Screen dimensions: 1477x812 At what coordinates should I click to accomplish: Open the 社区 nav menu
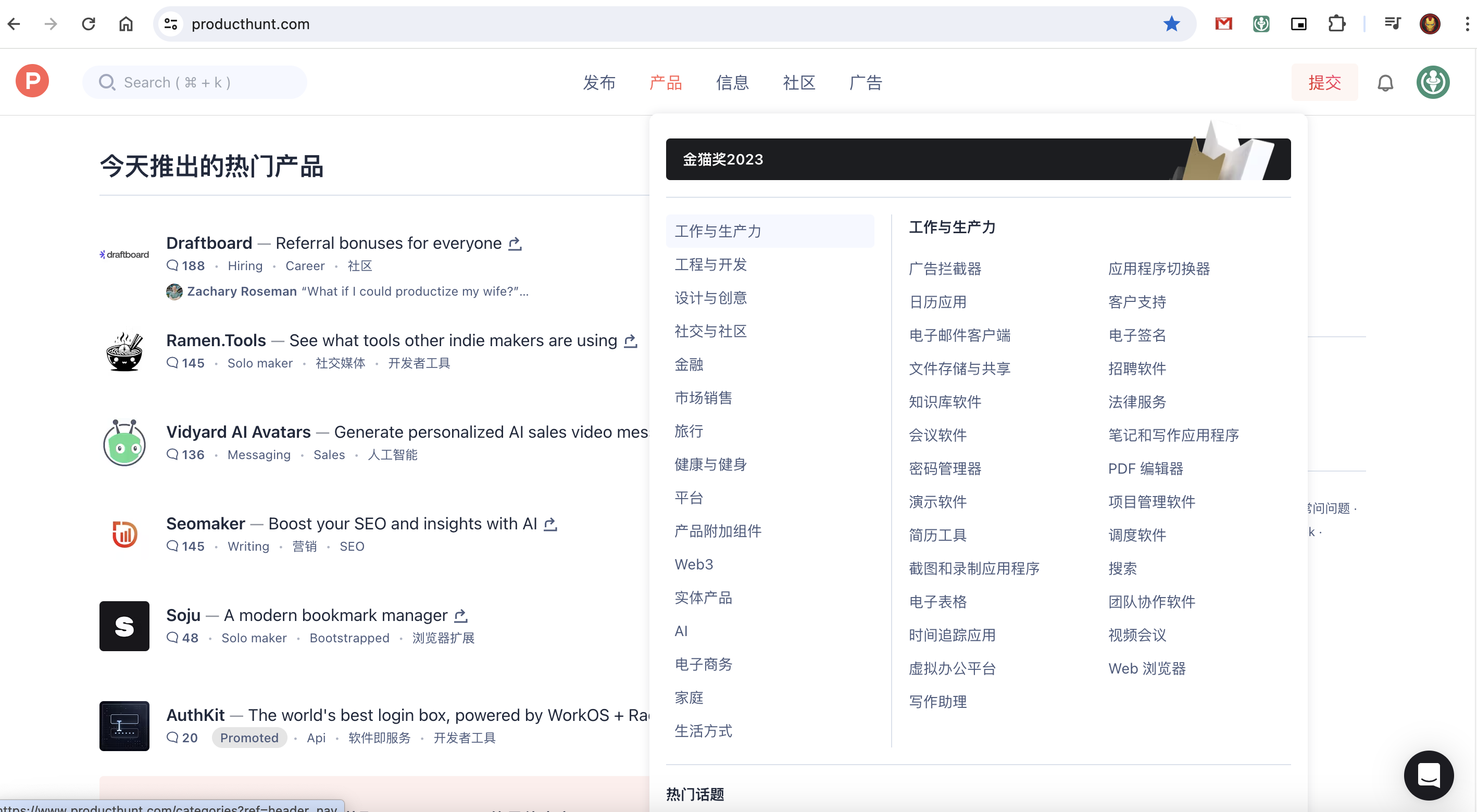point(799,83)
